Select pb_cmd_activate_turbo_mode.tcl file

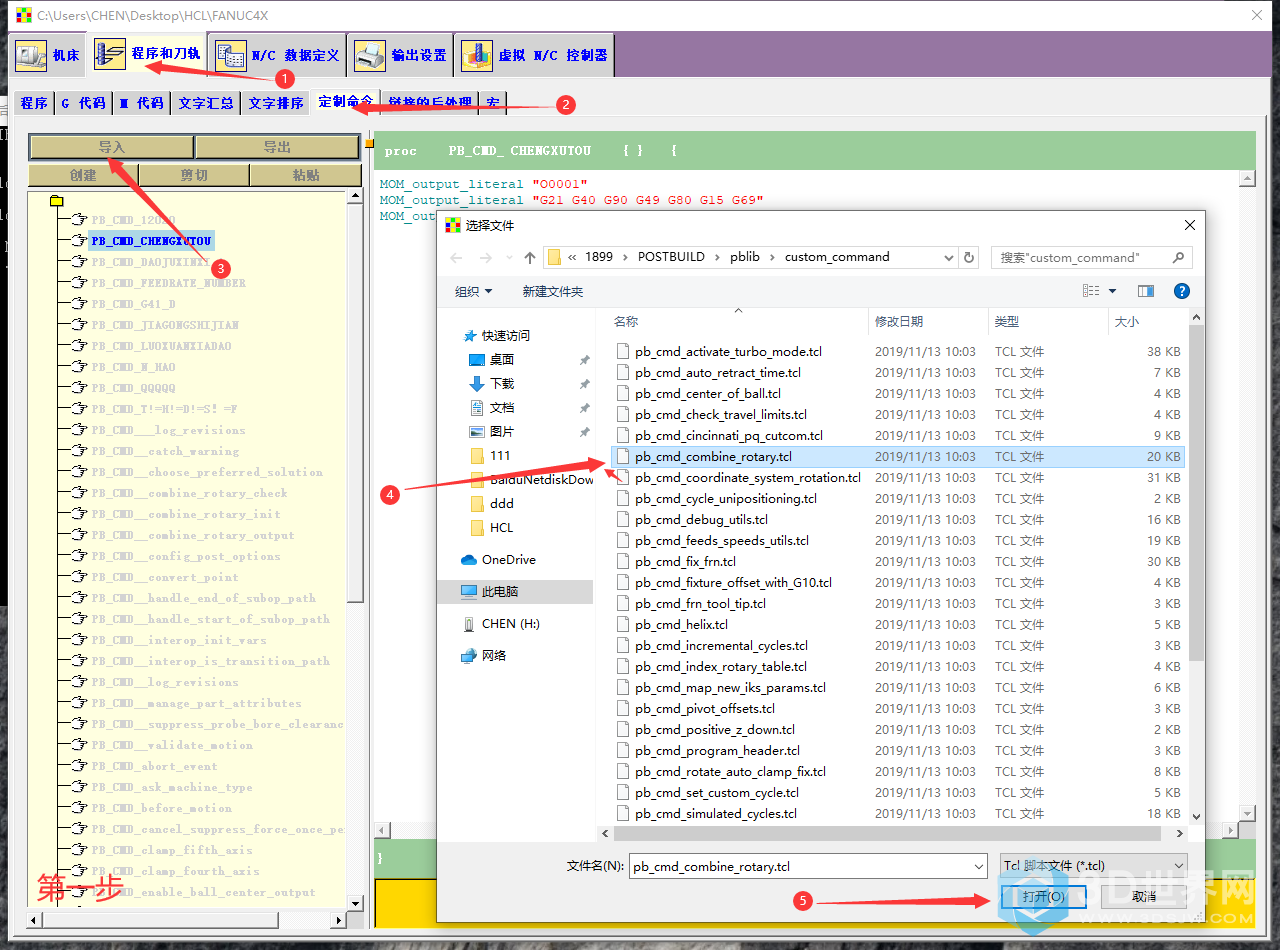coord(728,351)
